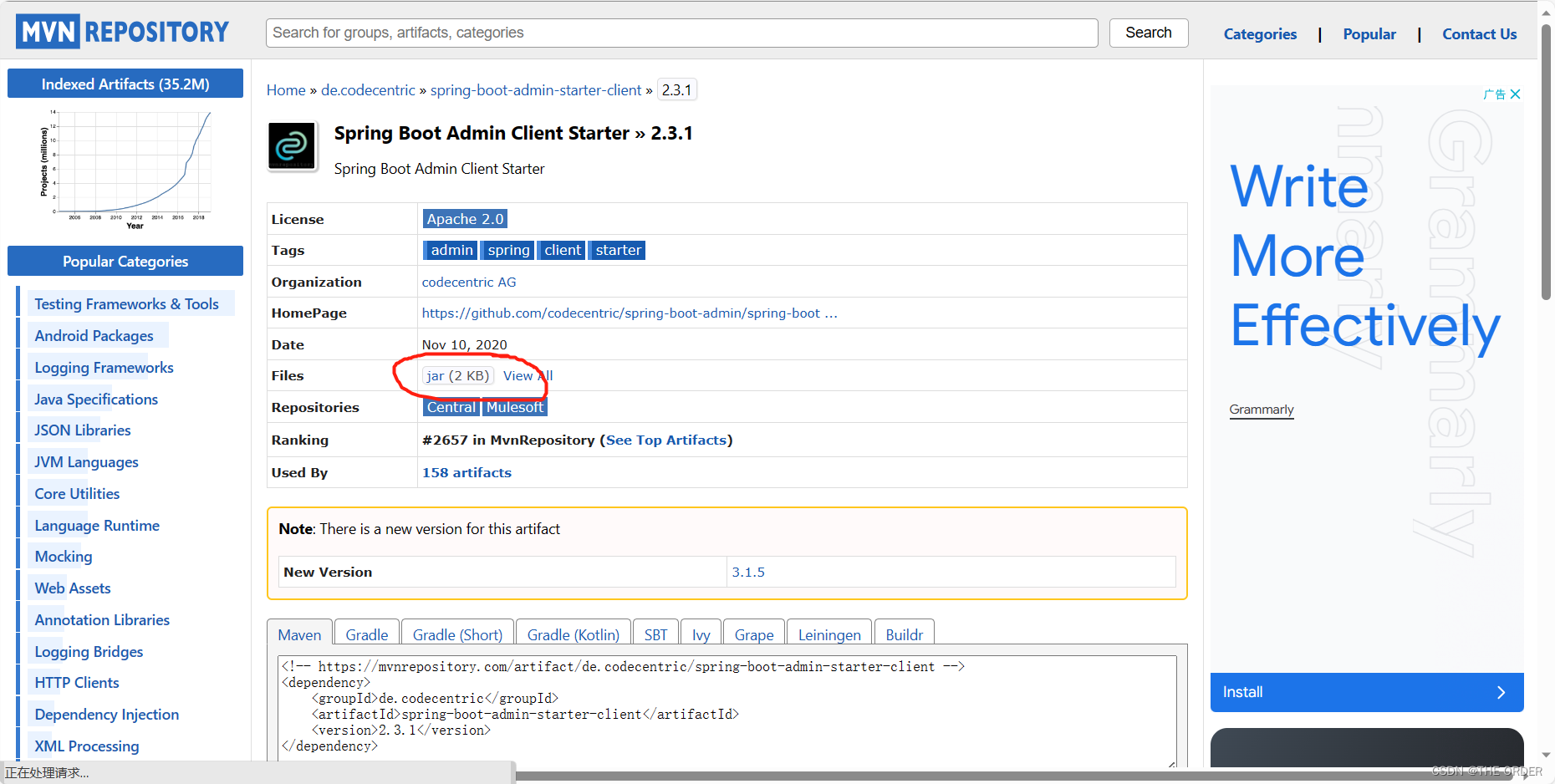Open JVM Languages category
This screenshot has width=1555, height=784.
point(86,462)
